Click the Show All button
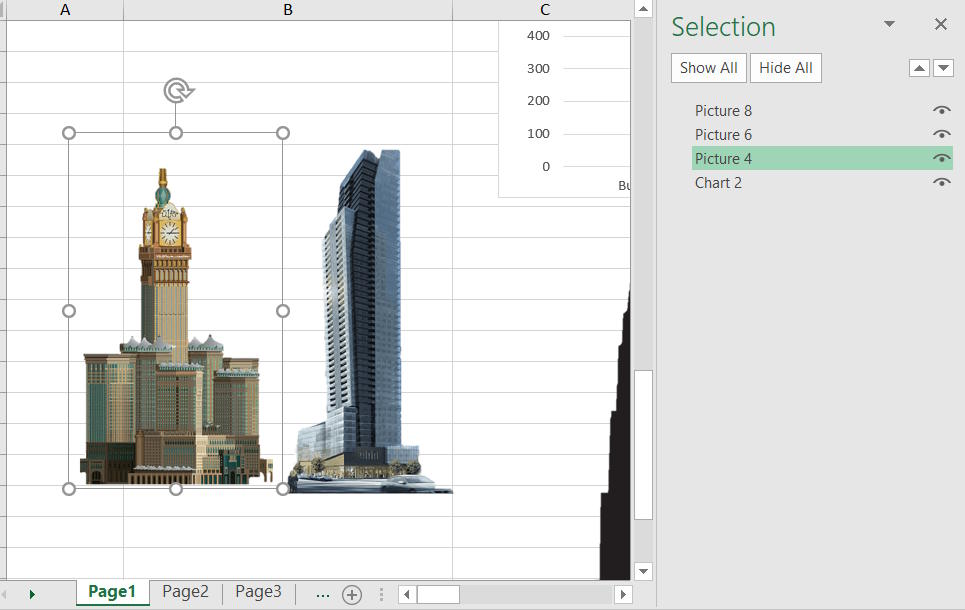The image size is (965, 610). tap(708, 68)
